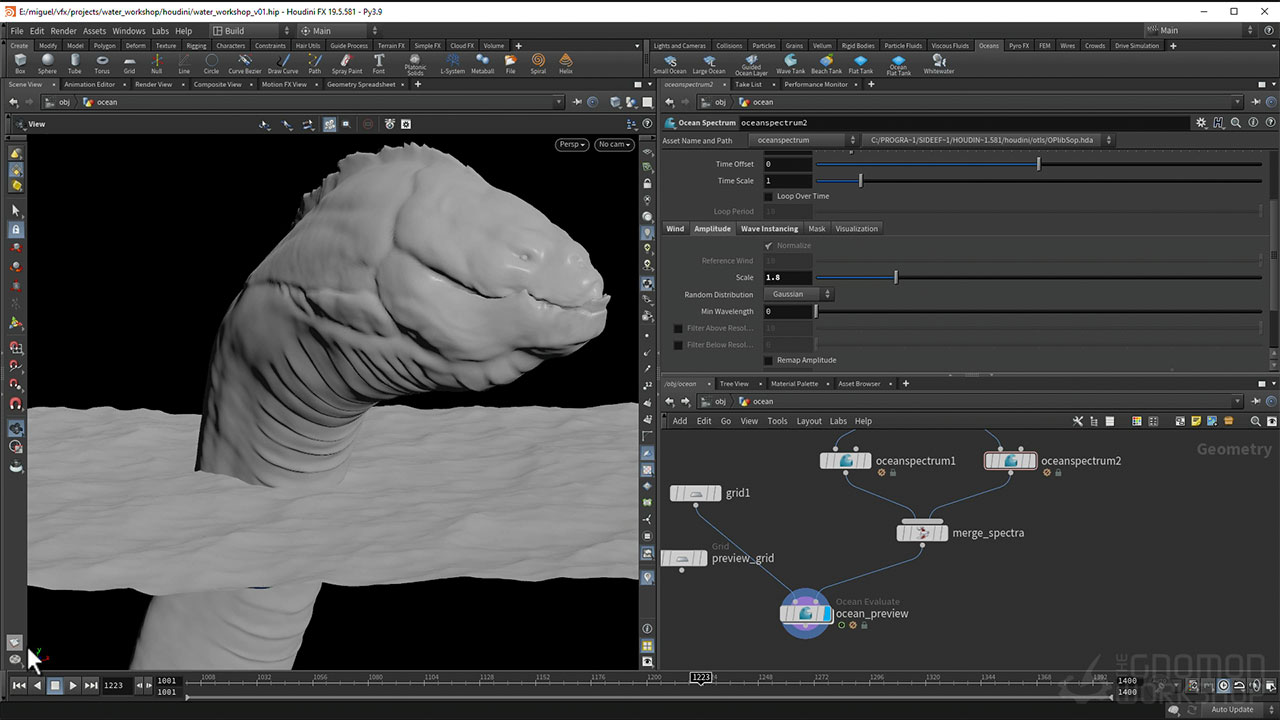
Task: Click the merge_spectra node
Action: (x=922, y=533)
